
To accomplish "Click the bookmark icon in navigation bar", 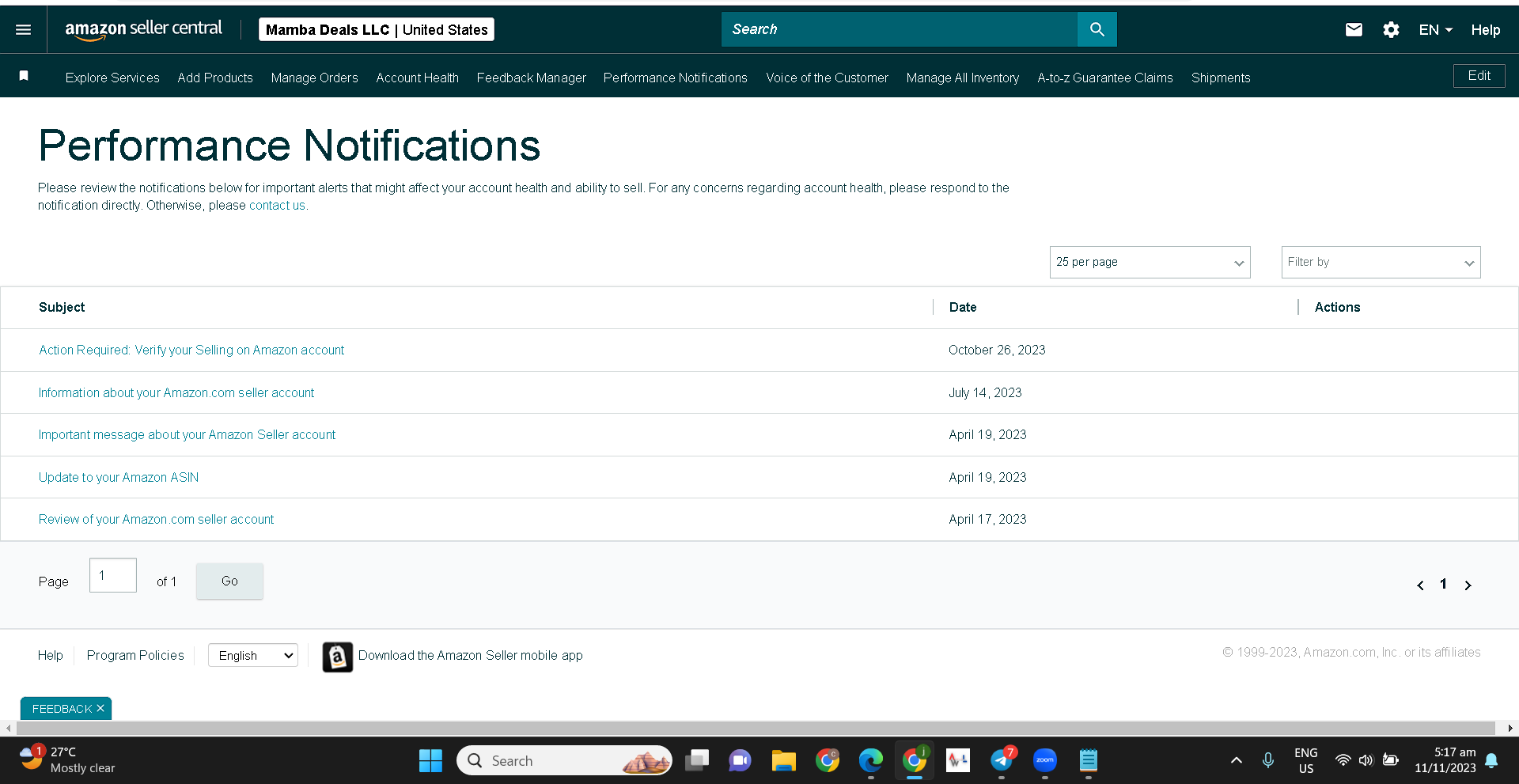I will [24, 76].
